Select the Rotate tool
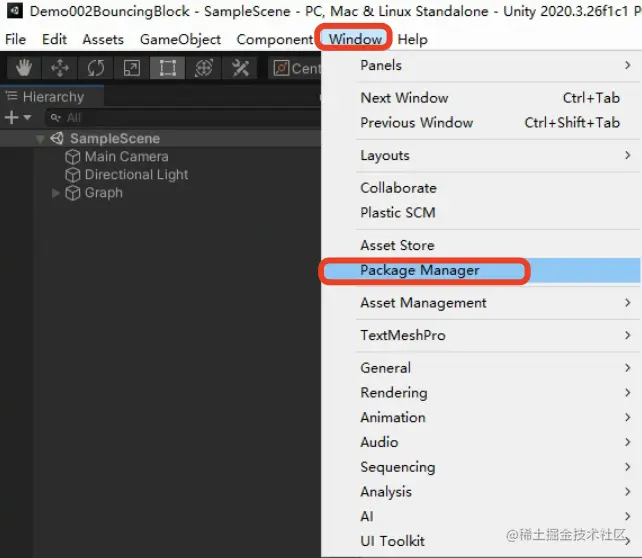642x558 pixels. (x=96, y=68)
